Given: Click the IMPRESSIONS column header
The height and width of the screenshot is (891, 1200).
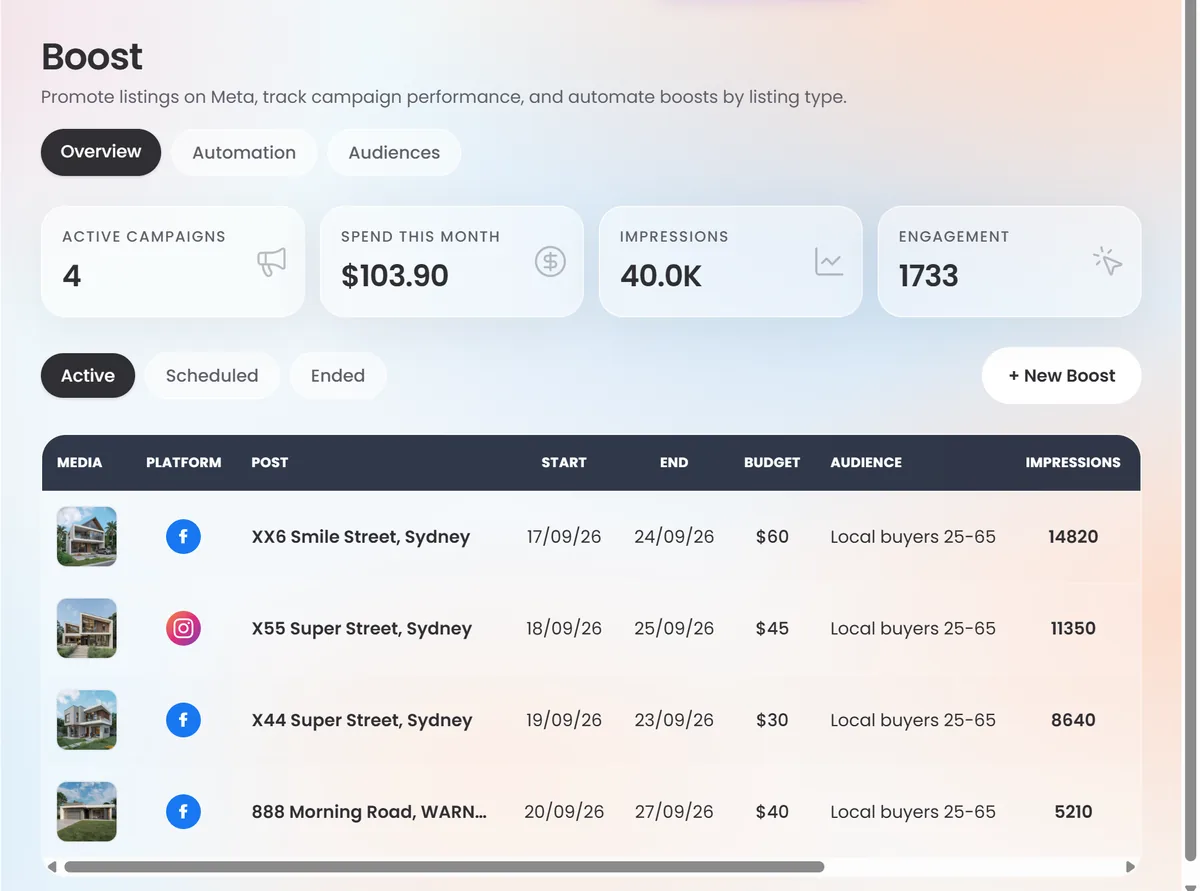Looking at the screenshot, I should tap(1073, 463).
